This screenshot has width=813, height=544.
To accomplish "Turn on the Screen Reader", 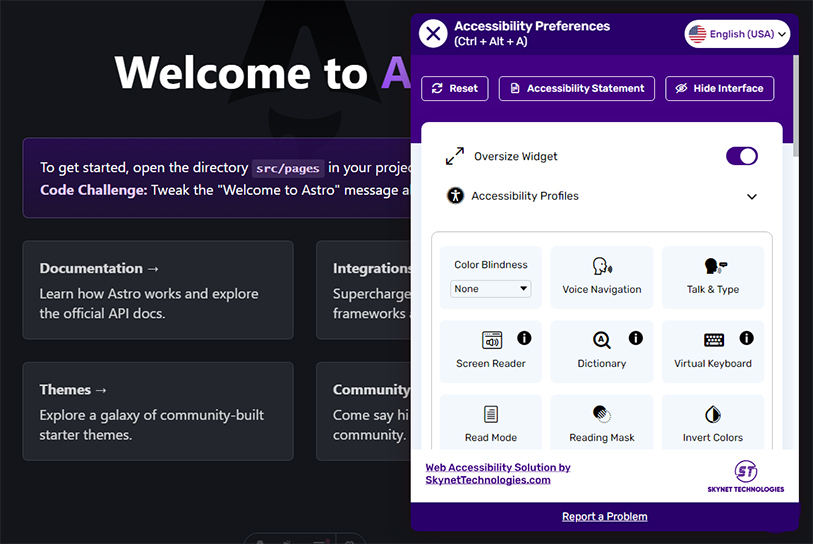I will pos(490,352).
